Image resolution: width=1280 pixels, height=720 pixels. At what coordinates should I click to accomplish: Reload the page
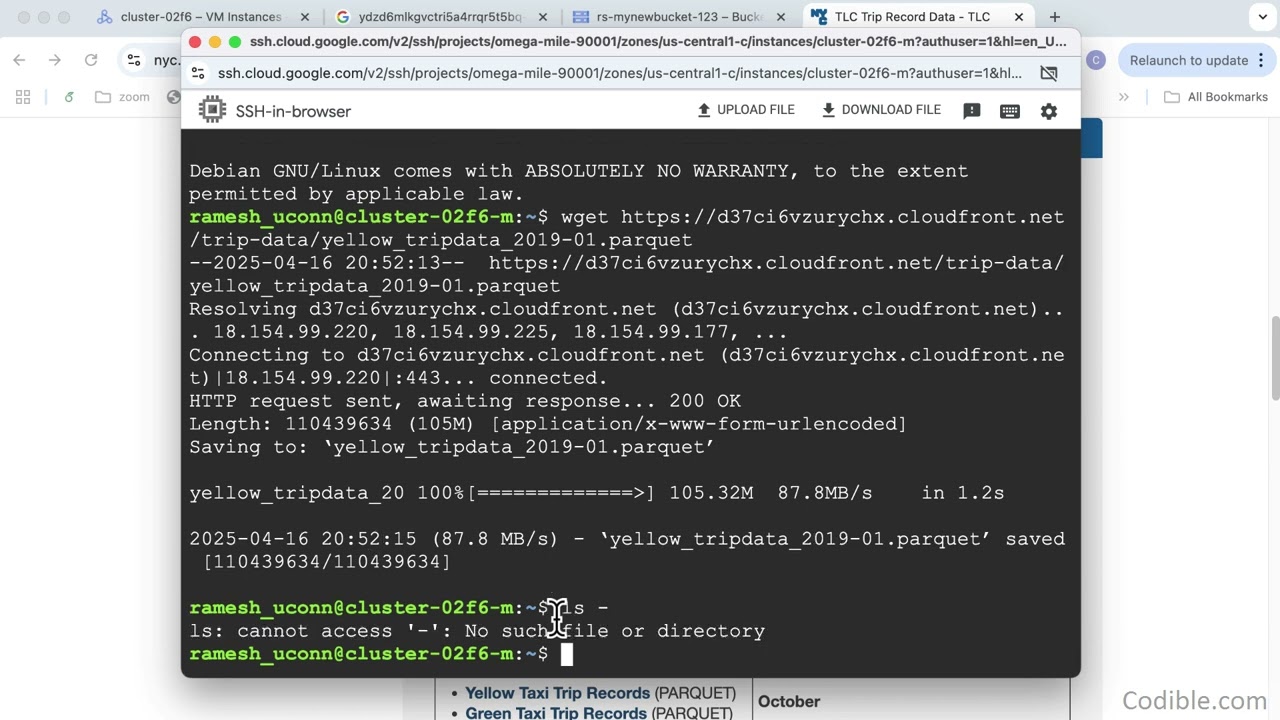[x=91, y=60]
